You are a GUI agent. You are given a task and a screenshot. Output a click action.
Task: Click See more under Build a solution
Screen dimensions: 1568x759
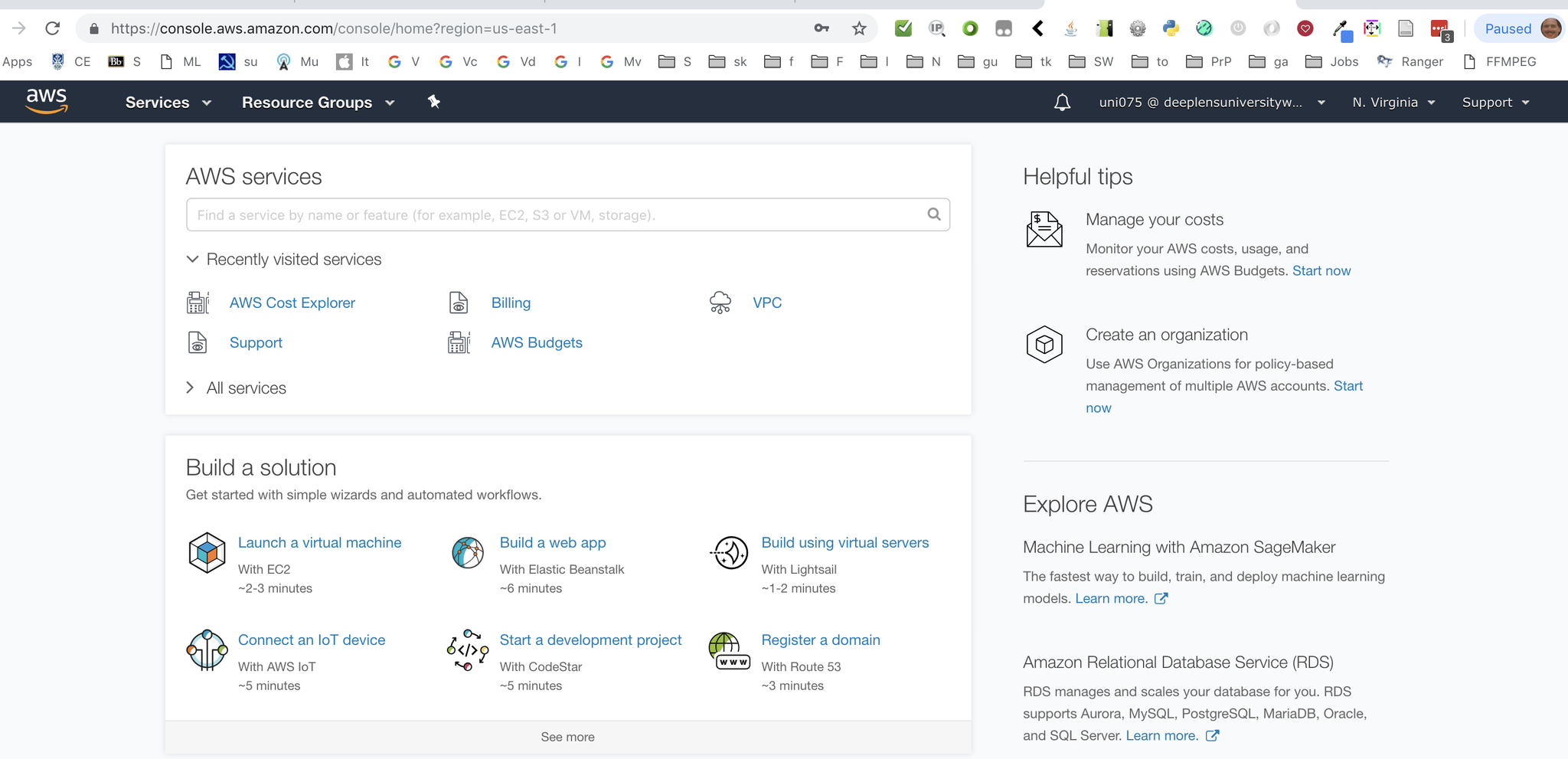point(568,737)
